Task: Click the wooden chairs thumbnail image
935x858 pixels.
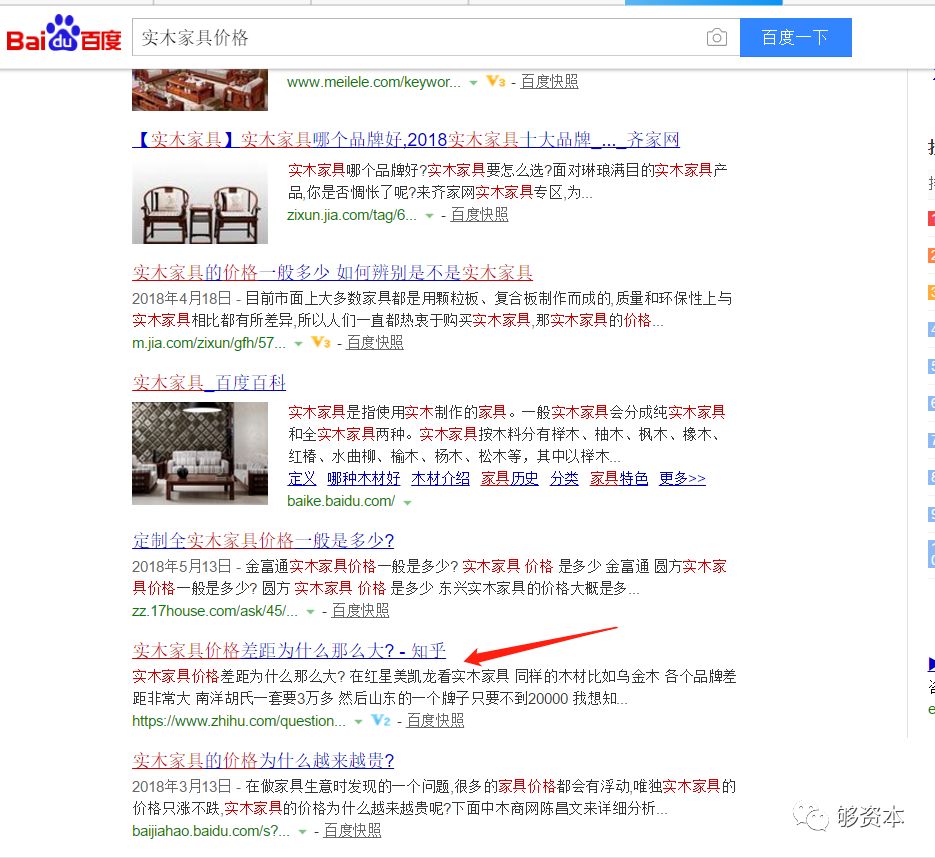Action: click(200, 203)
